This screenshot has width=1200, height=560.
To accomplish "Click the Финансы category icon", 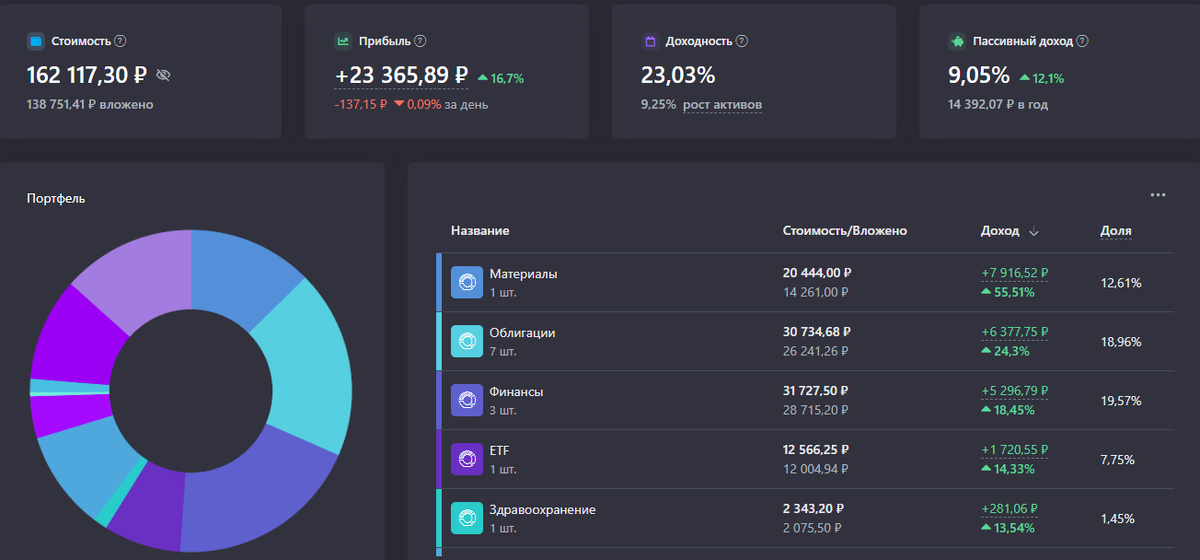I will click(x=467, y=401).
